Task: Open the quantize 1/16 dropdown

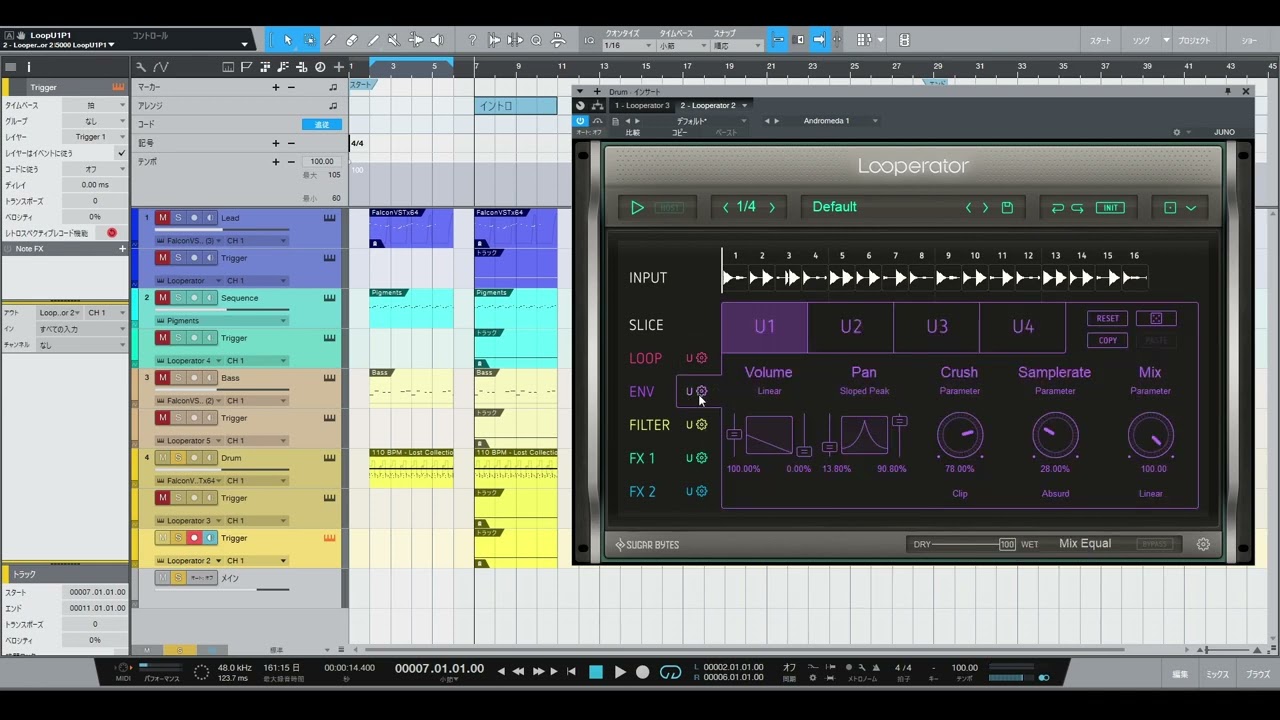Action: coord(627,46)
